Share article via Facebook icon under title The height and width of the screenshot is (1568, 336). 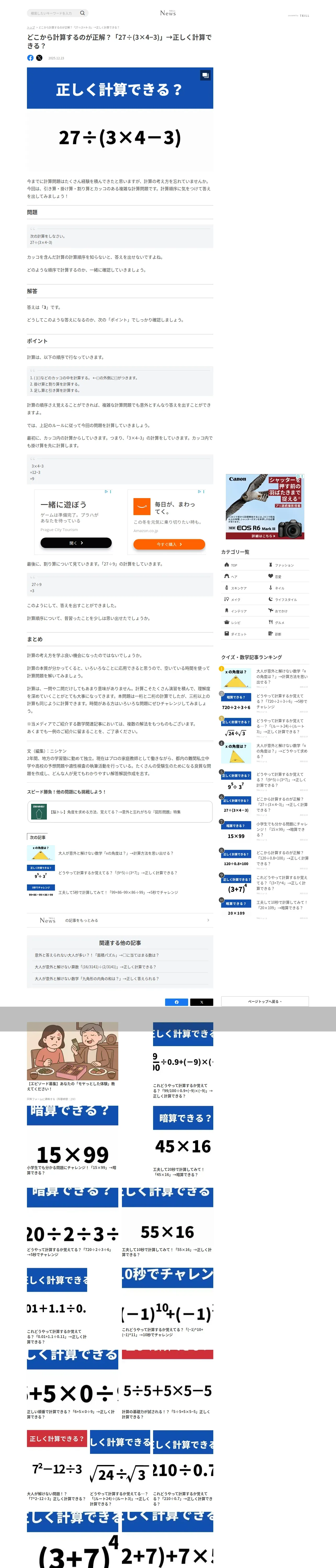31,58
